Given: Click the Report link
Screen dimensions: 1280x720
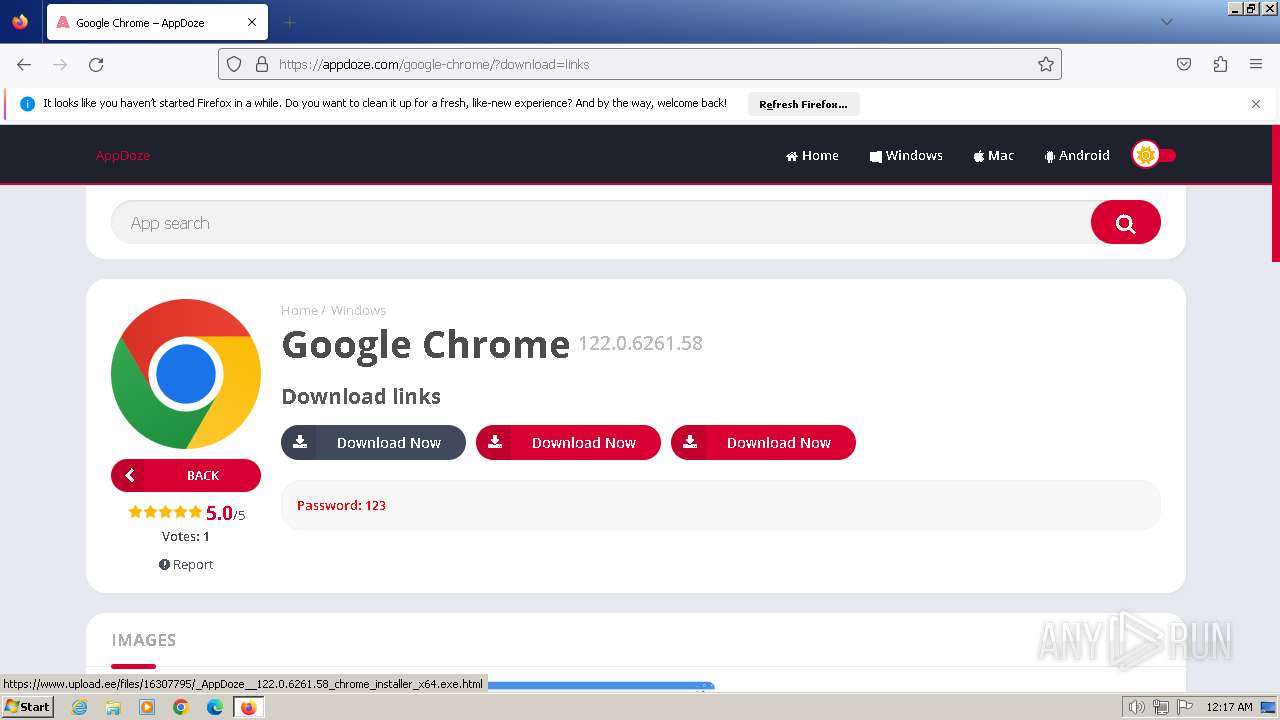Looking at the screenshot, I should click(x=186, y=564).
